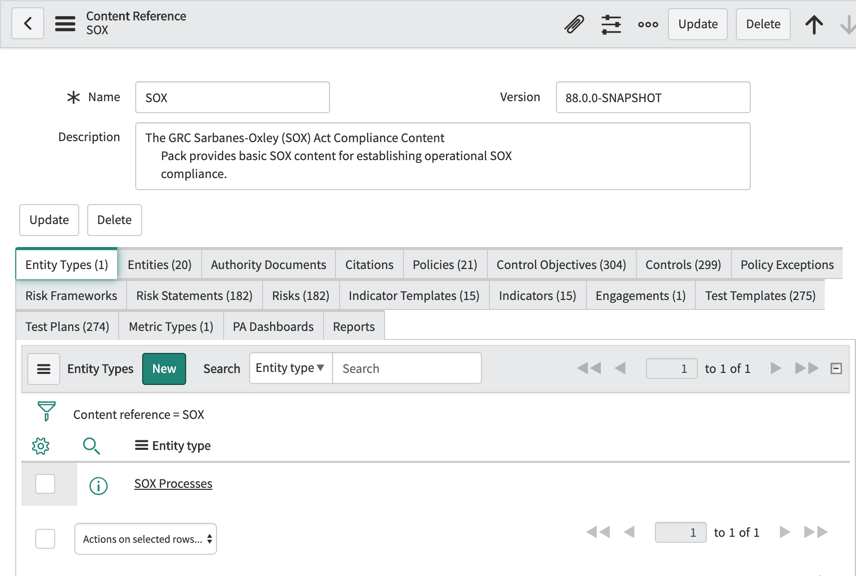Viewport: 856px width, 576px height.
Task: Go to previous page in bottom pagination
Action: click(629, 532)
